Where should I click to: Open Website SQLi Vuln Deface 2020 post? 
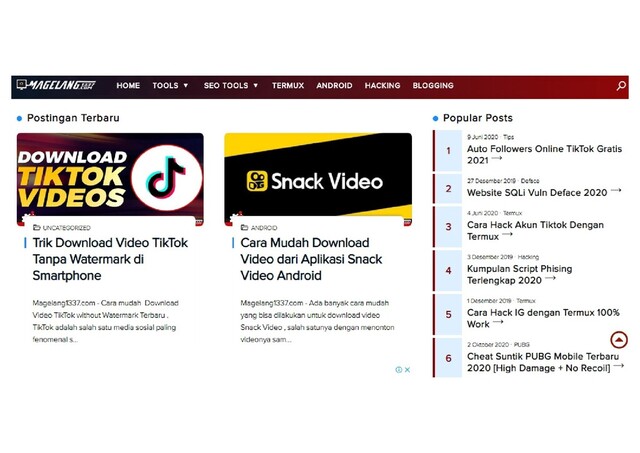(x=537, y=193)
